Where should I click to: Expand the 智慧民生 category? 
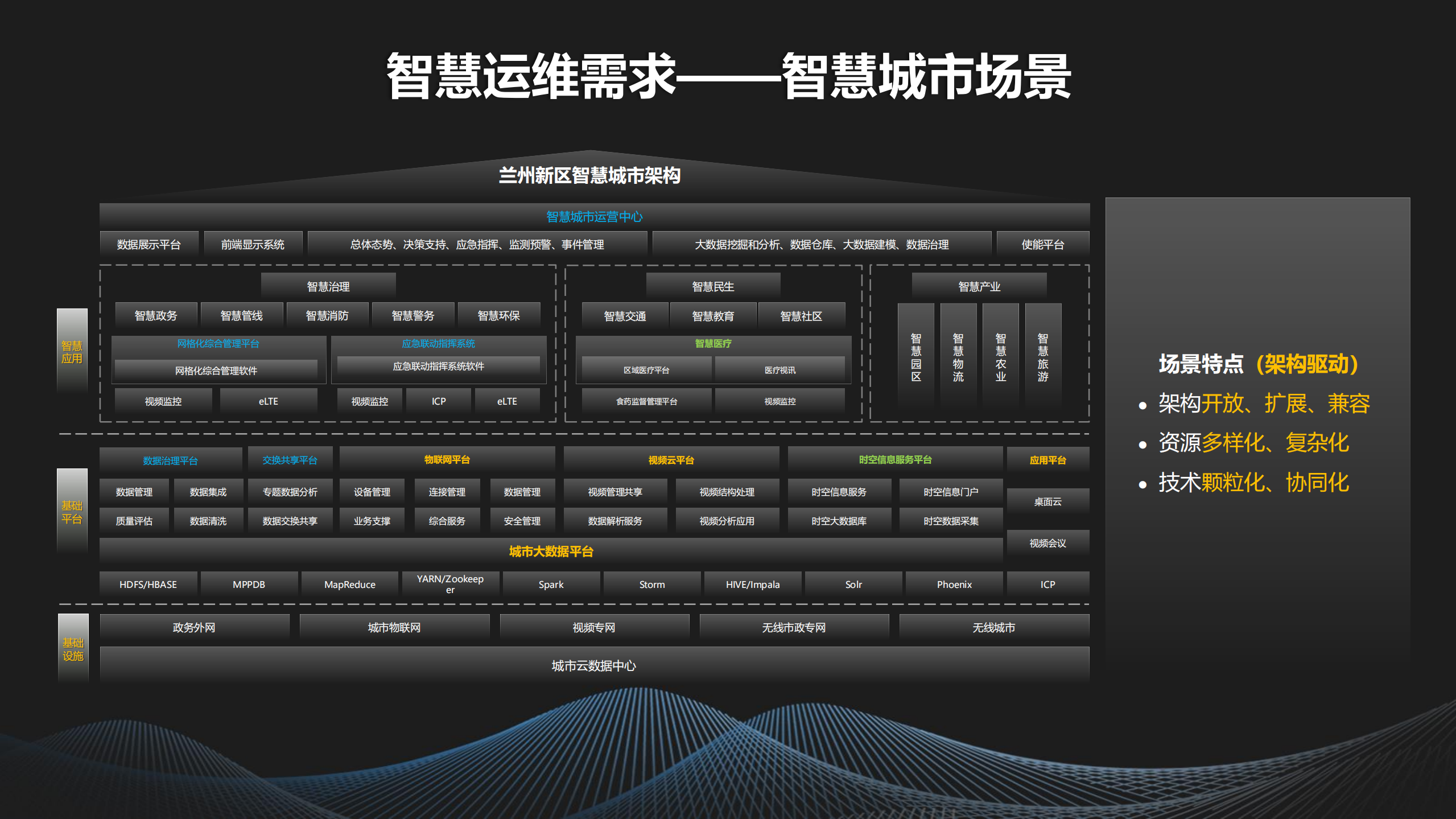click(x=712, y=286)
